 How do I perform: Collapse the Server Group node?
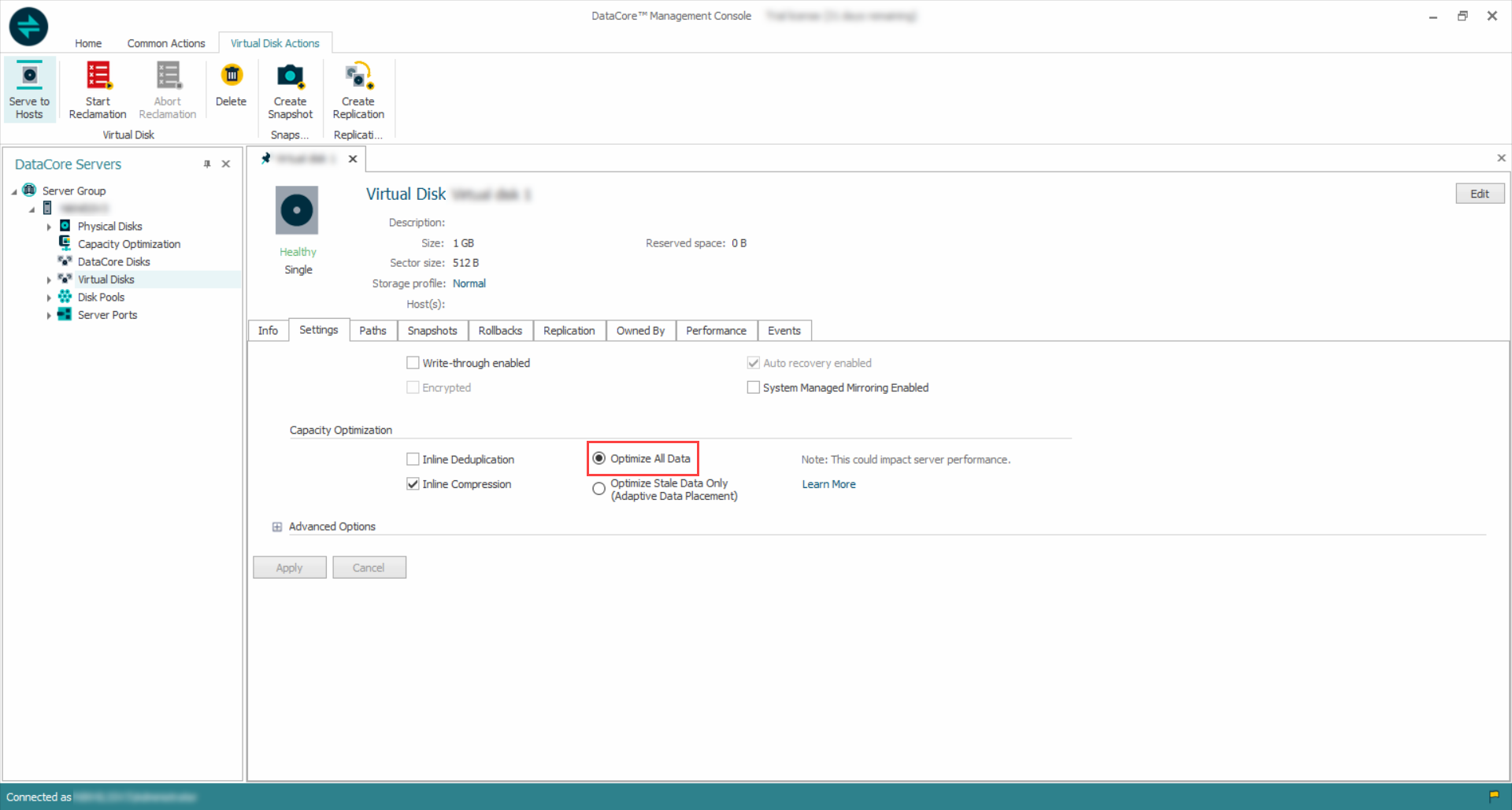[x=13, y=190]
